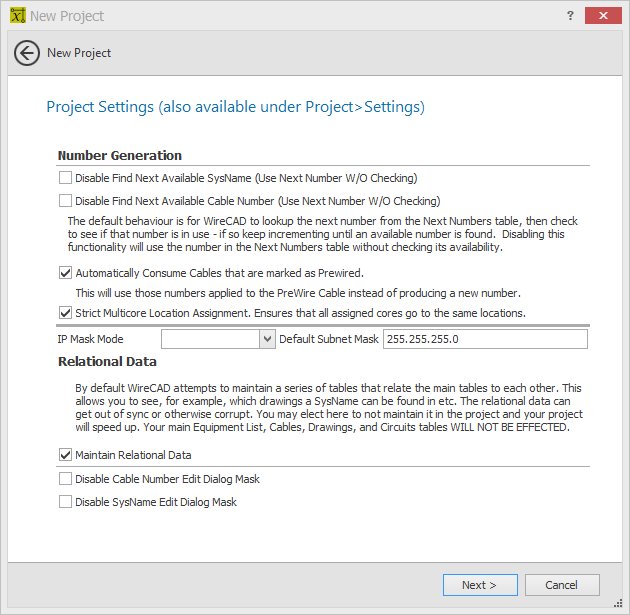Close the New Project dialog
The height and width of the screenshot is (615, 630).
click(603, 16)
